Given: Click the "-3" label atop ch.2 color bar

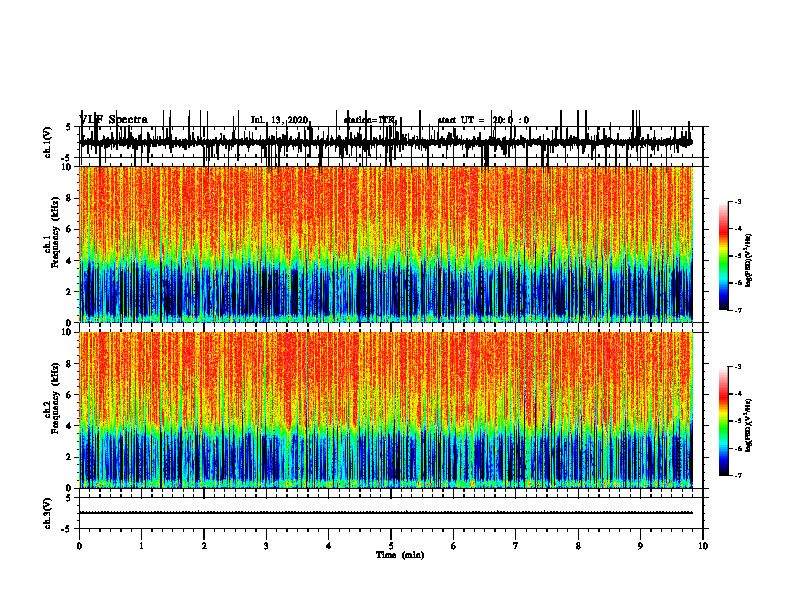Looking at the screenshot, I should click(737, 367).
